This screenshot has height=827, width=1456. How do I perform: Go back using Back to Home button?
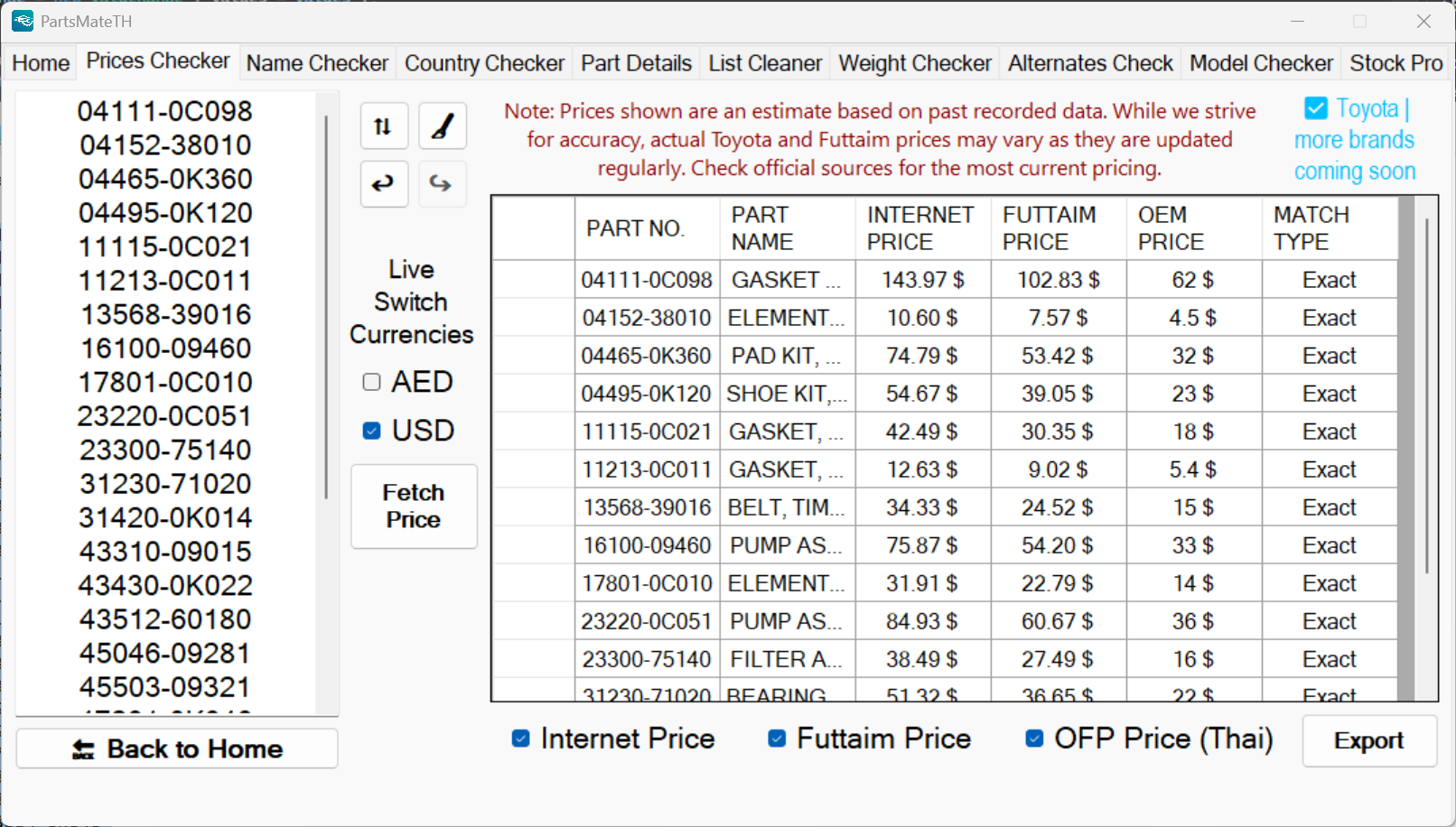click(177, 749)
